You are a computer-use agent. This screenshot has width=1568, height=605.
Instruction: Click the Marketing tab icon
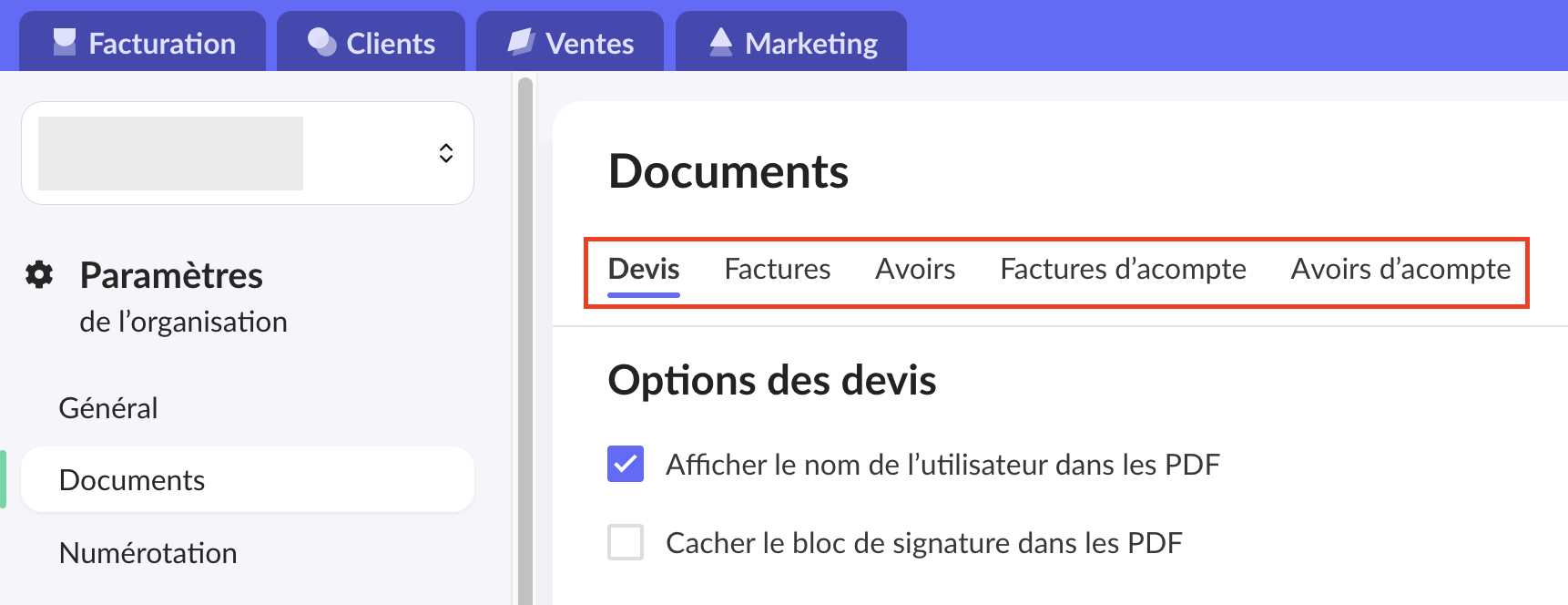720,42
